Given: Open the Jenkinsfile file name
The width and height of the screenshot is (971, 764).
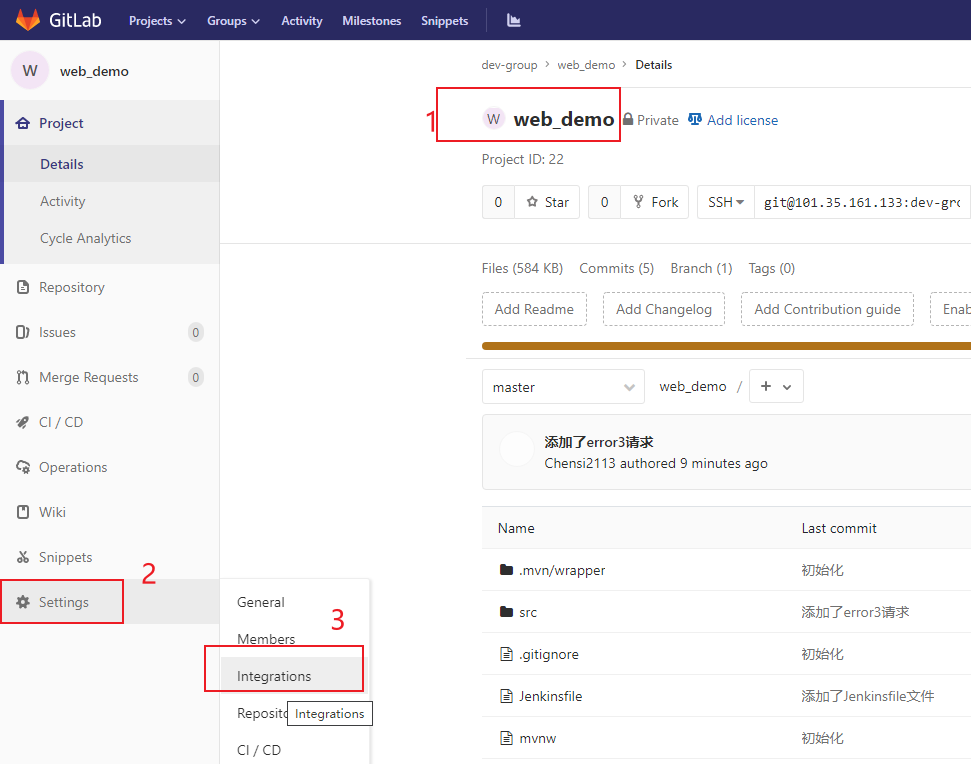Looking at the screenshot, I should [551, 696].
